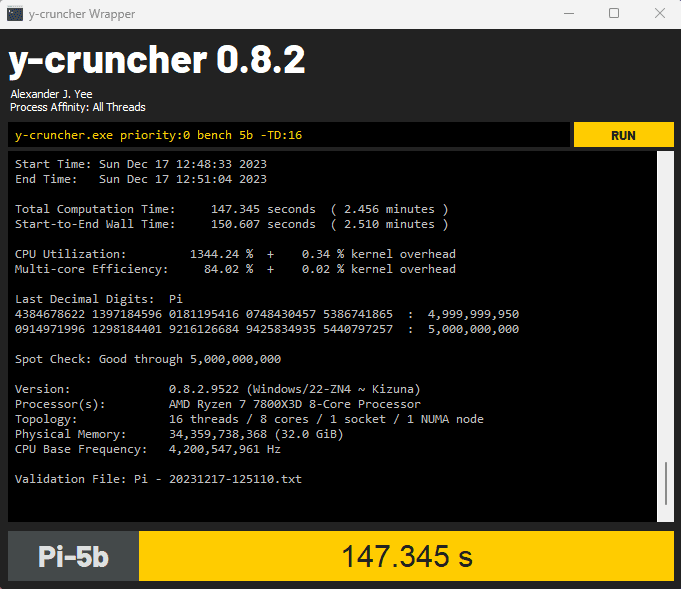Click the Physical Memory 32.0 GiB line
Viewport: 681px width, 589px height.
coord(179,434)
